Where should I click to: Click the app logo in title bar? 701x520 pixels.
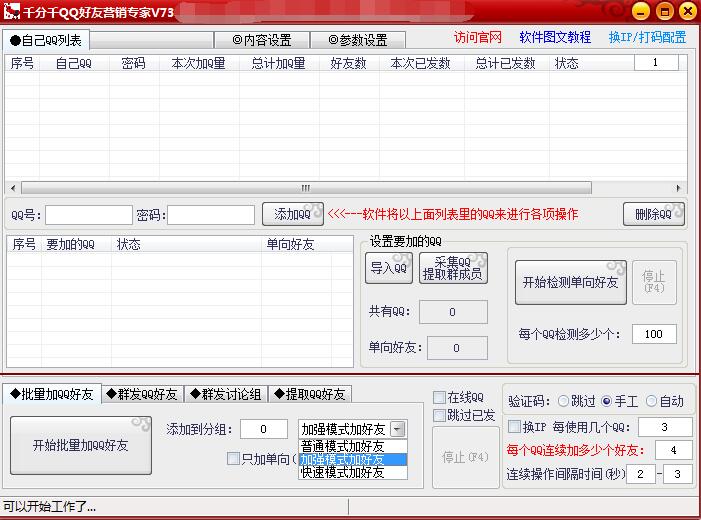[x=12, y=11]
